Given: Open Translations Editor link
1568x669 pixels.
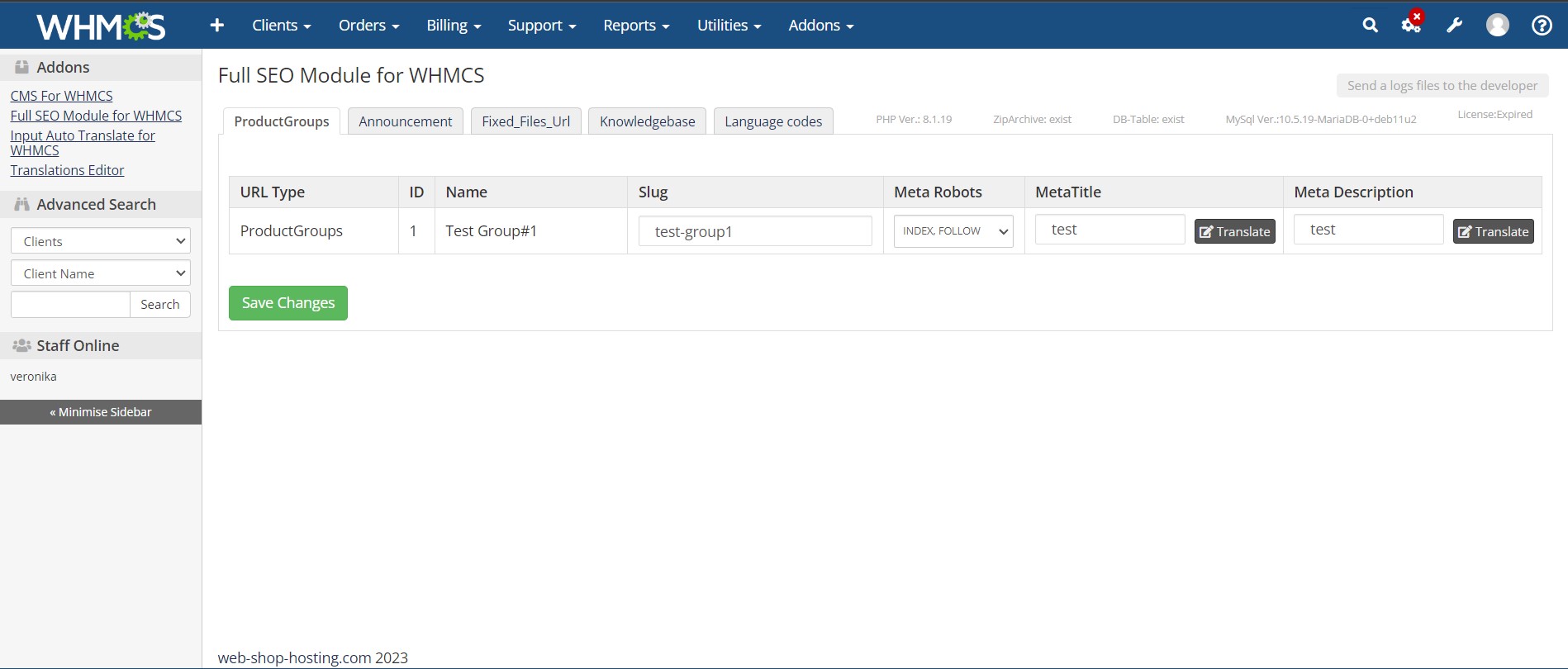Looking at the screenshot, I should click(67, 170).
